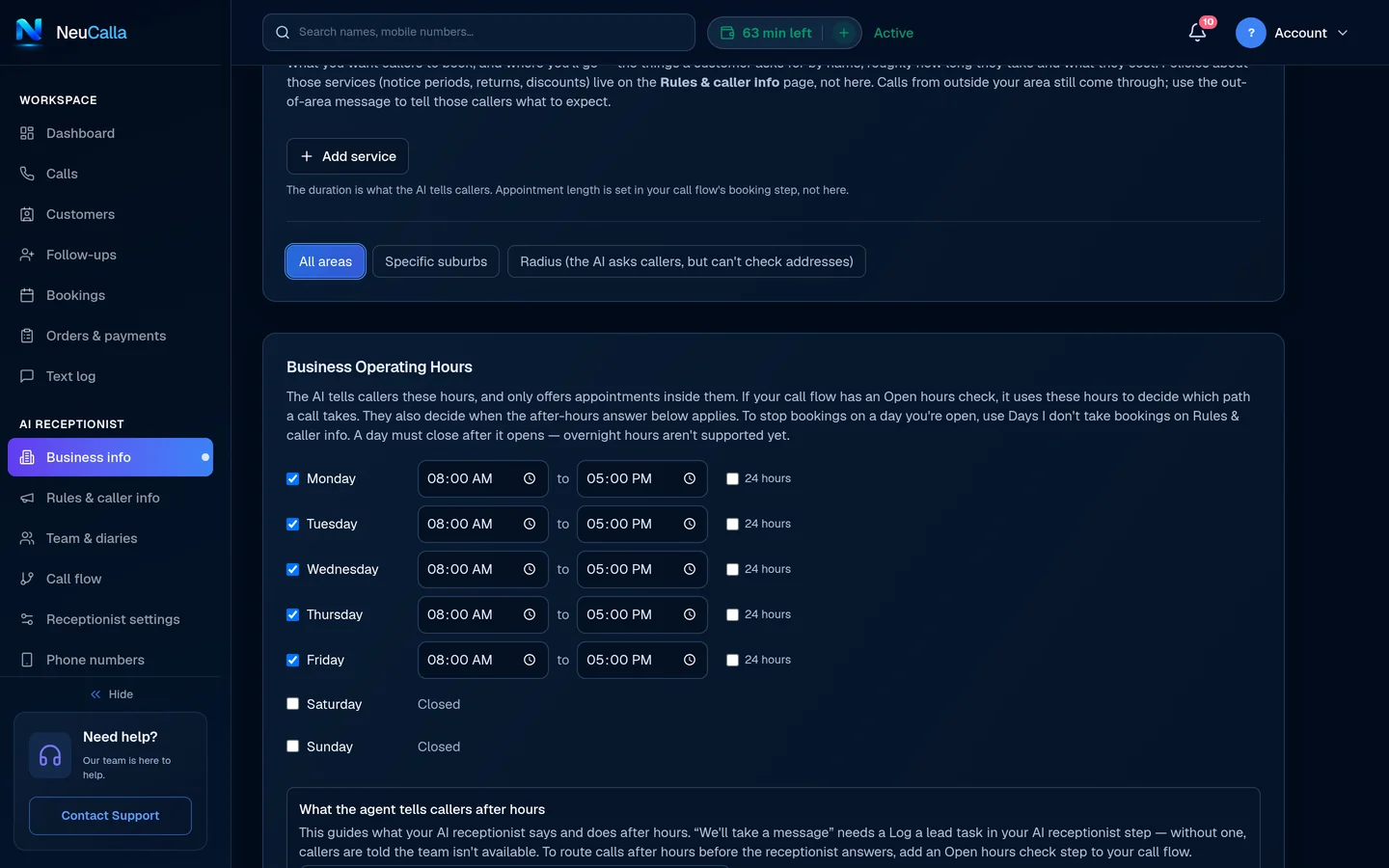The height and width of the screenshot is (868, 1389).
Task: Click the green plus to add minutes
Action: 843,33
